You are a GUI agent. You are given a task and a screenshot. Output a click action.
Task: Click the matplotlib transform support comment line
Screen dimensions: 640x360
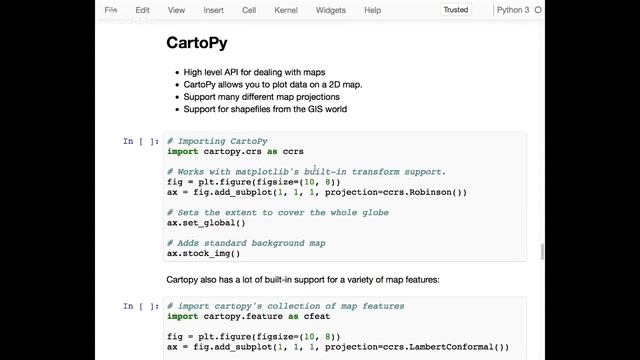pyautogui.click(x=307, y=172)
